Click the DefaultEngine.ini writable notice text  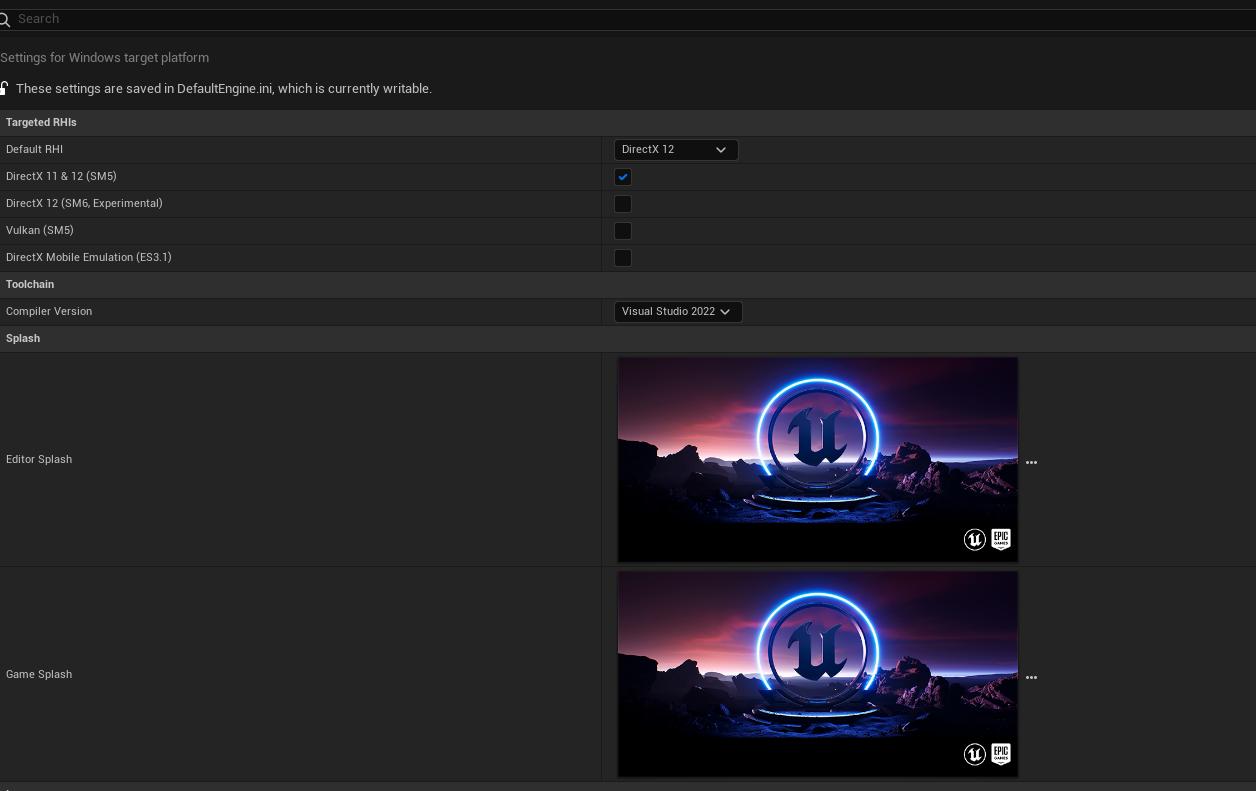224,88
